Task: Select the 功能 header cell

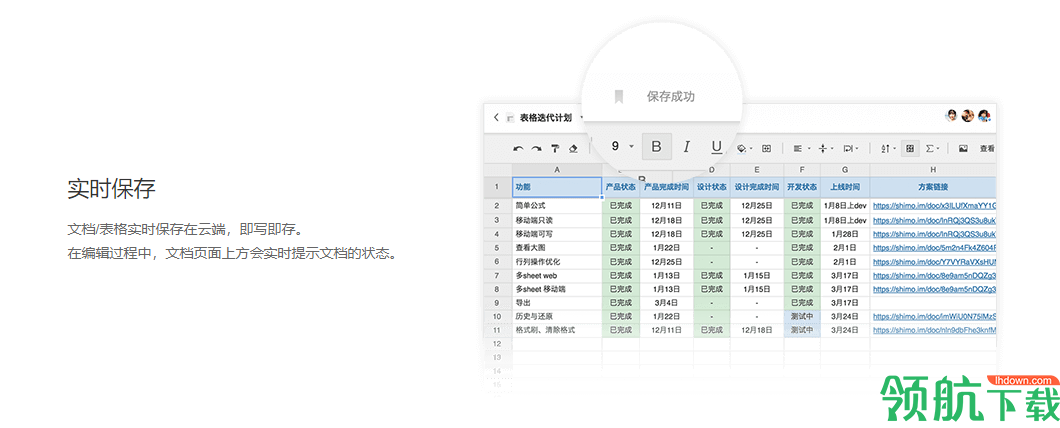Action: pos(557,187)
